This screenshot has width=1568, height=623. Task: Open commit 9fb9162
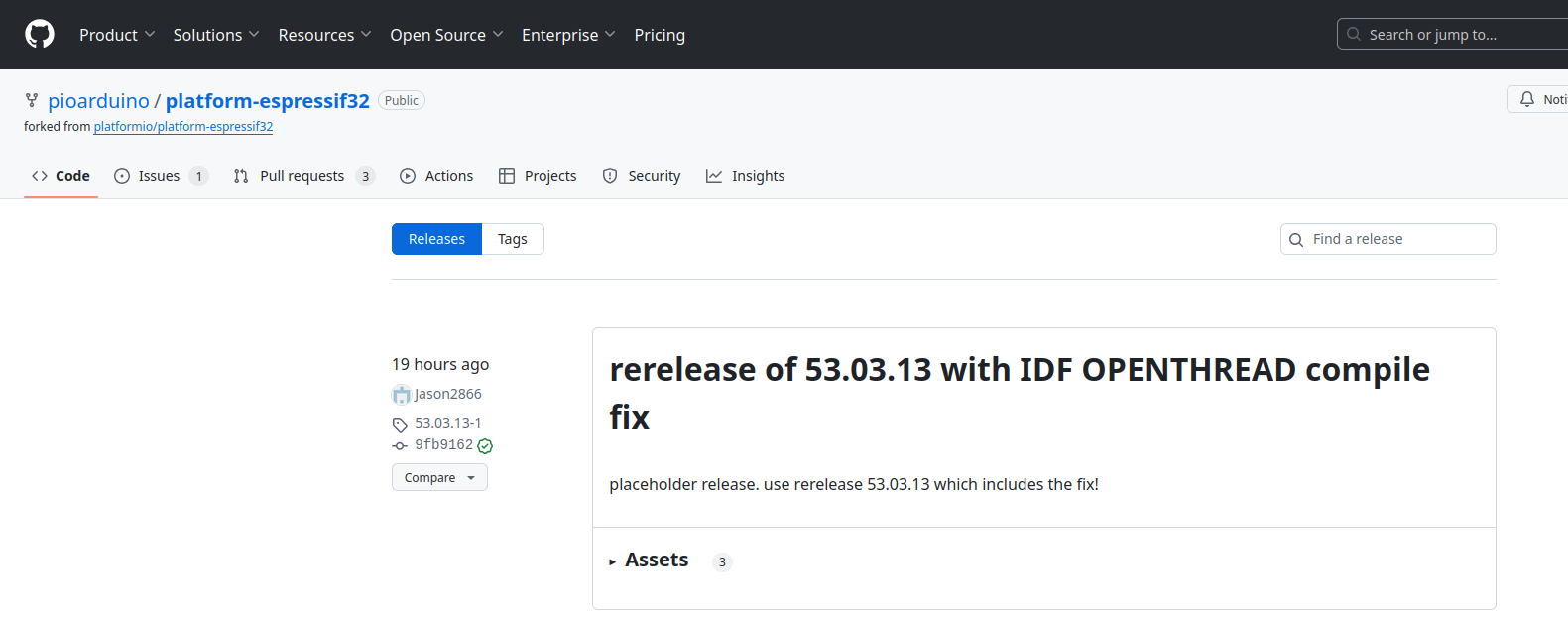pyautogui.click(x=443, y=445)
